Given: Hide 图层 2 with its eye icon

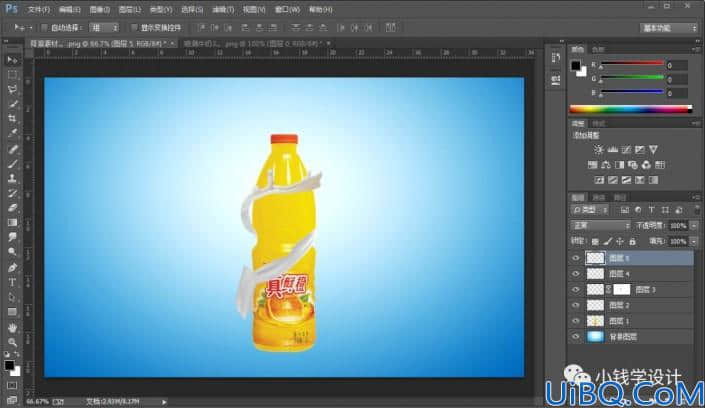Looking at the screenshot, I should click(576, 305).
